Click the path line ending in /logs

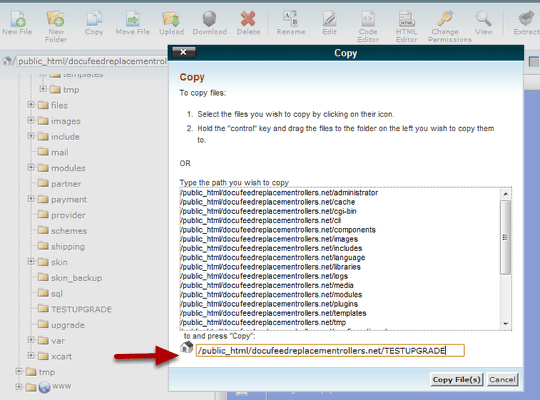[264, 276]
